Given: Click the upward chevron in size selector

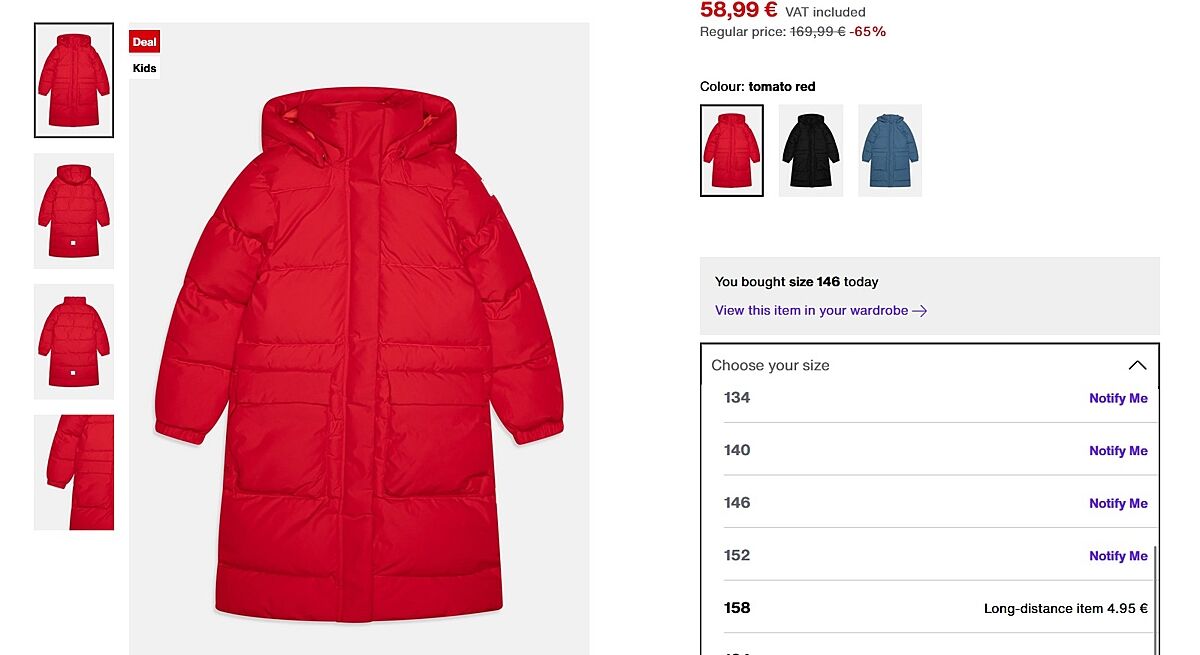Looking at the screenshot, I should [1137, 365].
